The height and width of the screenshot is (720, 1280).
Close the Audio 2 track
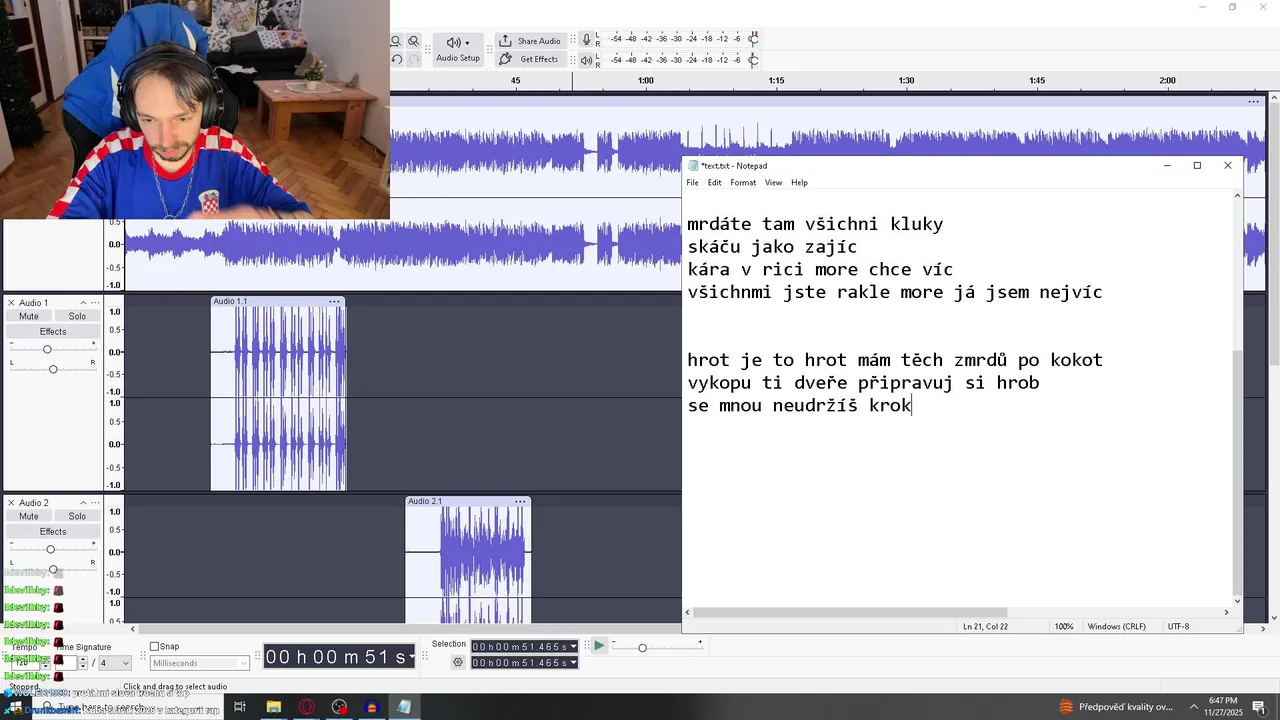click(x=11, y=503)
